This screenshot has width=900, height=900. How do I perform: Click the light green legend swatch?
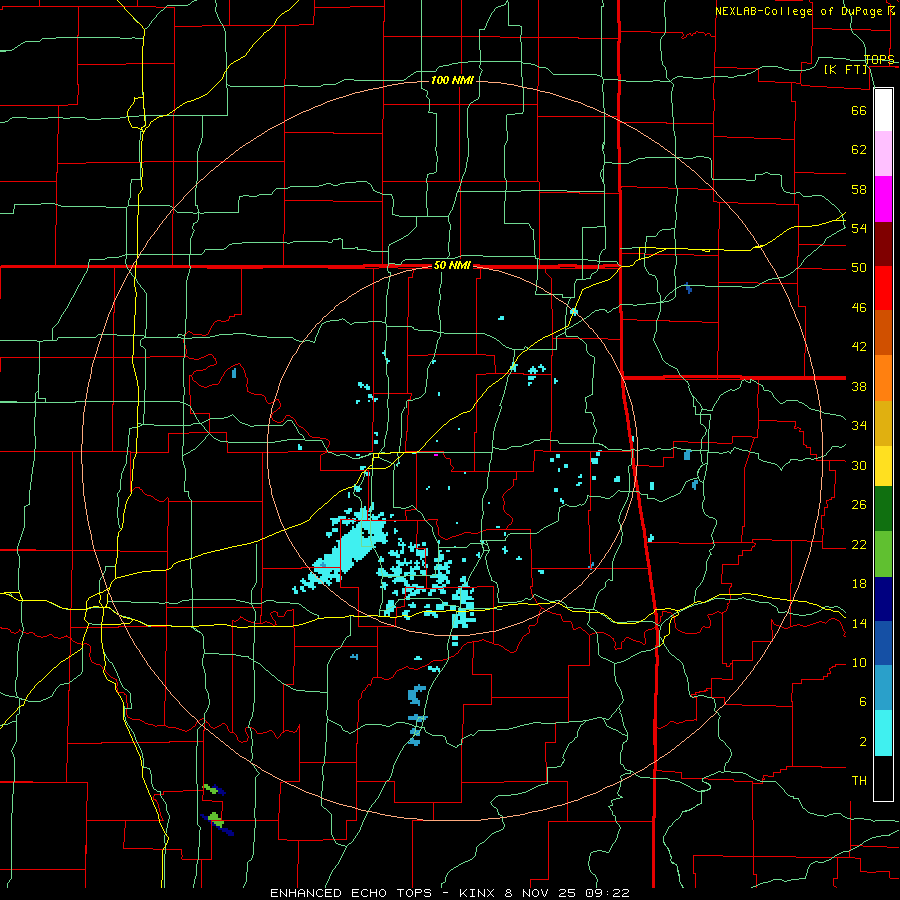[883, 554]
